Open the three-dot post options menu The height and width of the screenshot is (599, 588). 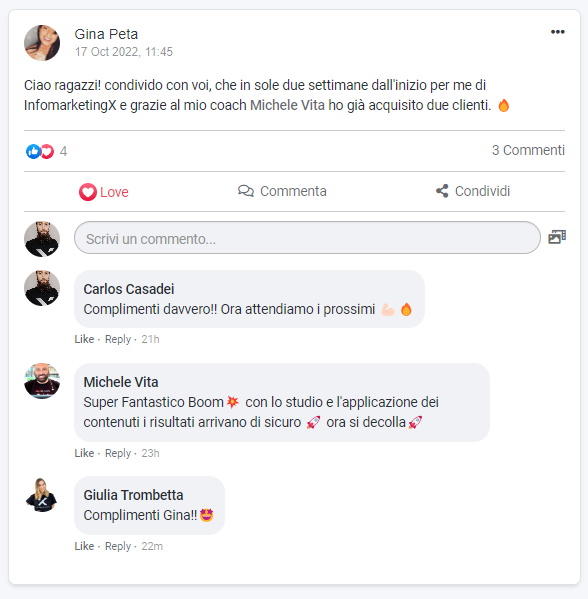[557, 32]
